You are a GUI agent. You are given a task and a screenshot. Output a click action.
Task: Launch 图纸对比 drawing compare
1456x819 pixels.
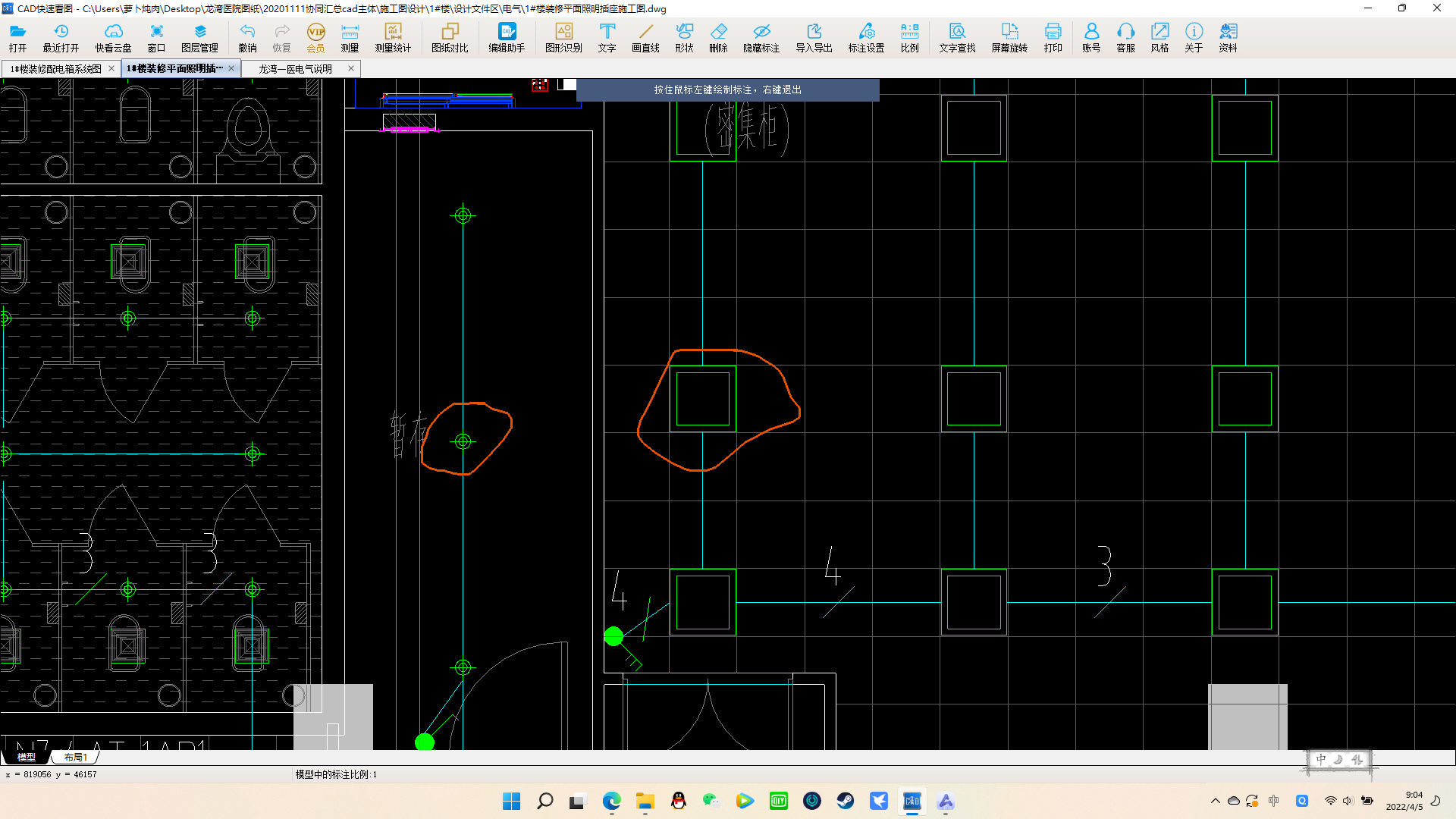point(450,37)
